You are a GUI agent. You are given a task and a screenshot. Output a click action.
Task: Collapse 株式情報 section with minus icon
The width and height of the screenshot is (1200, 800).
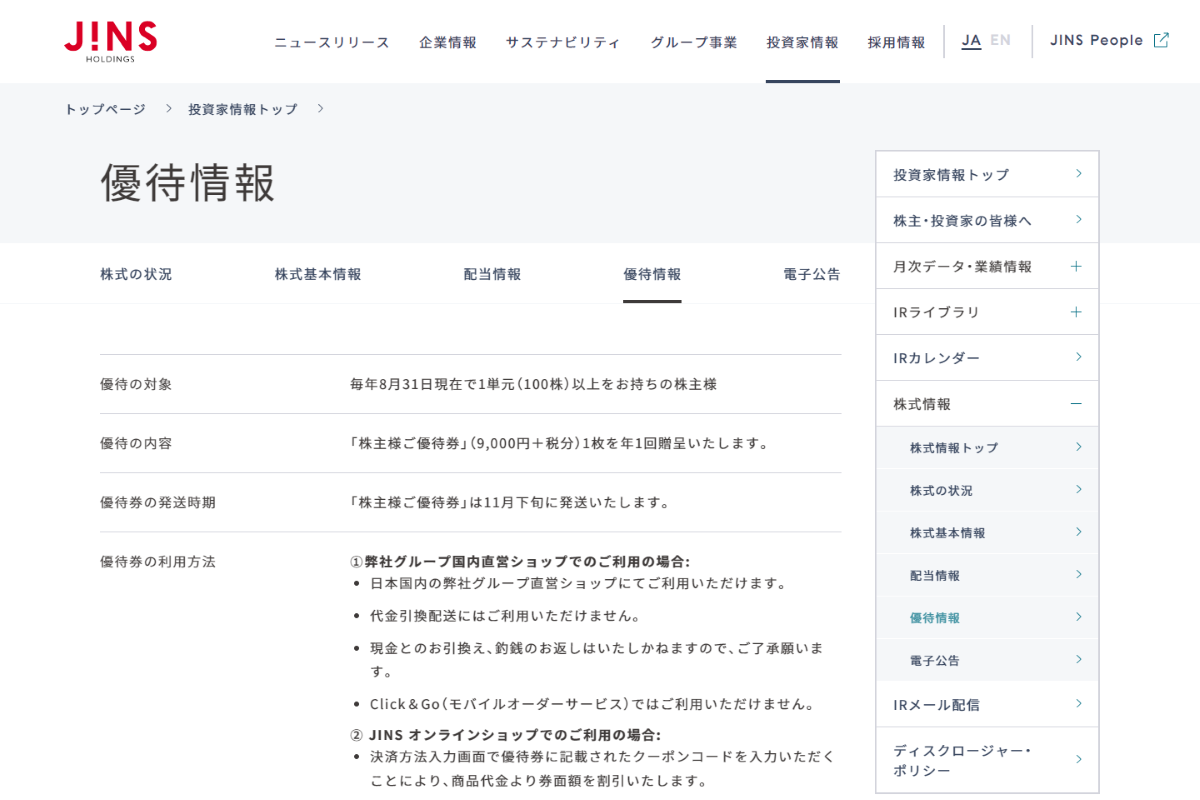pos(1076,404)
